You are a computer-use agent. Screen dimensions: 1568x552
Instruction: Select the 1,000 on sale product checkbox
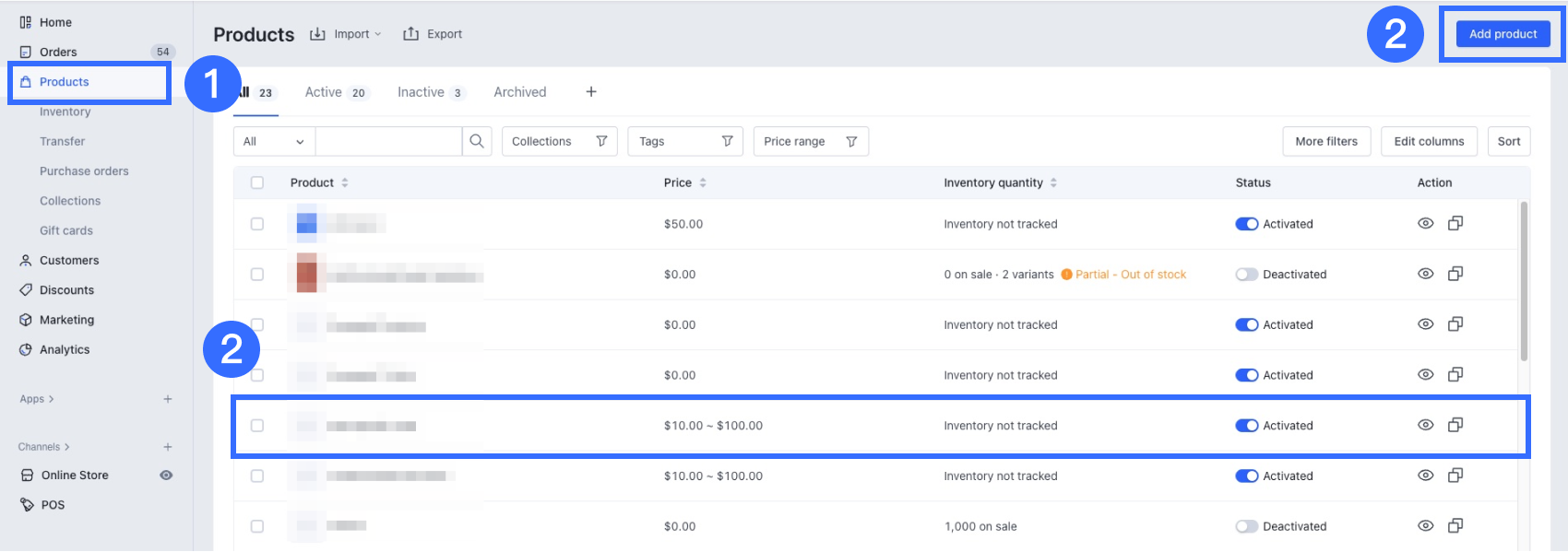coord(257,526)
